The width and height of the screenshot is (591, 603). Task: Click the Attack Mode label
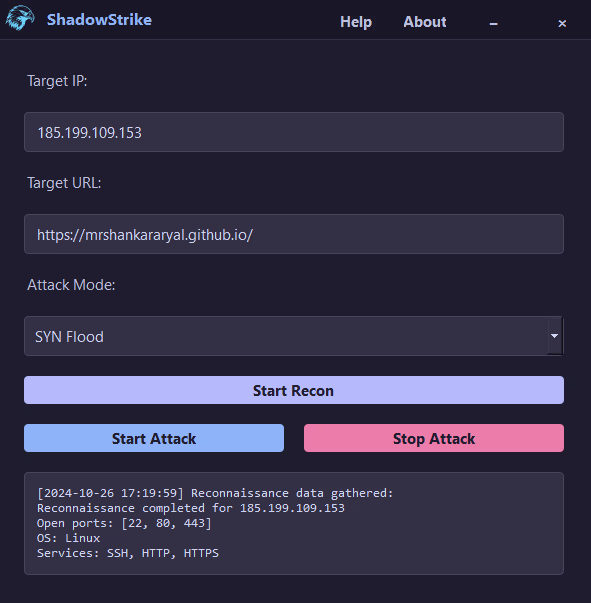[71, 285]
